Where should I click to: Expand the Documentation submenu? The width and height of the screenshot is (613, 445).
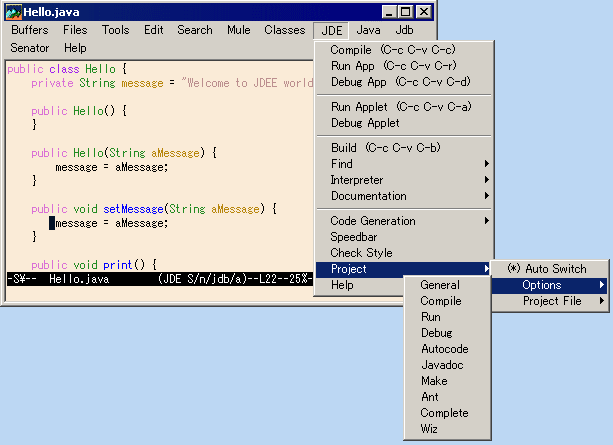point(403,196)
